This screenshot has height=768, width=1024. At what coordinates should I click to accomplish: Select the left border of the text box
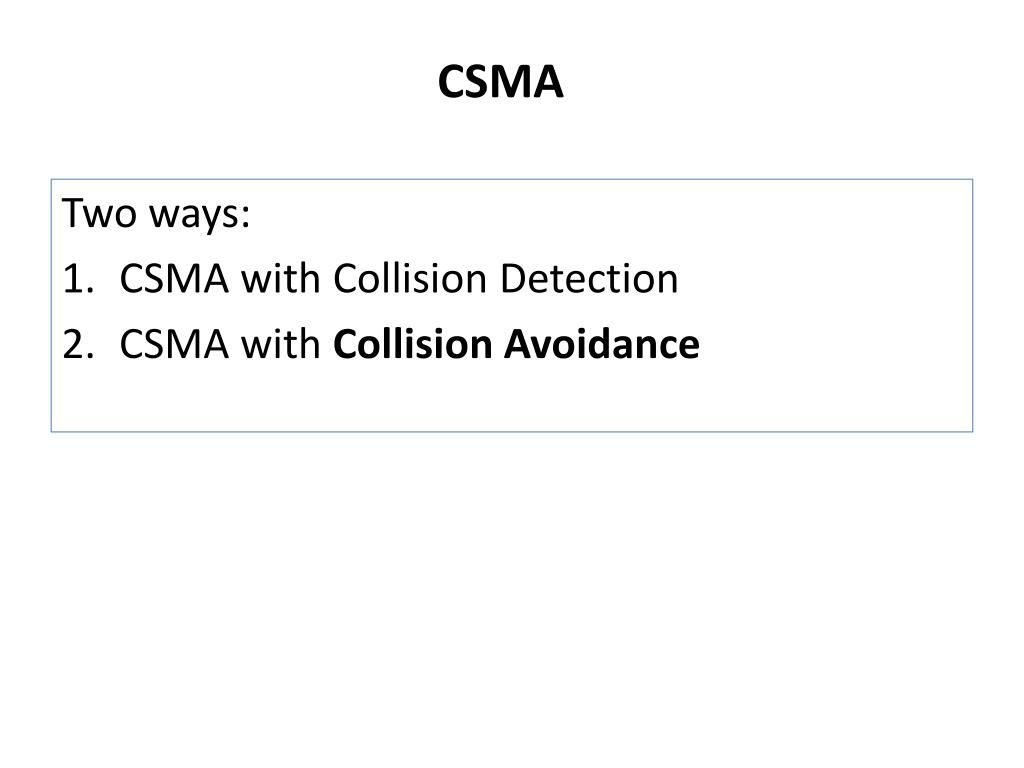[52, 305]
